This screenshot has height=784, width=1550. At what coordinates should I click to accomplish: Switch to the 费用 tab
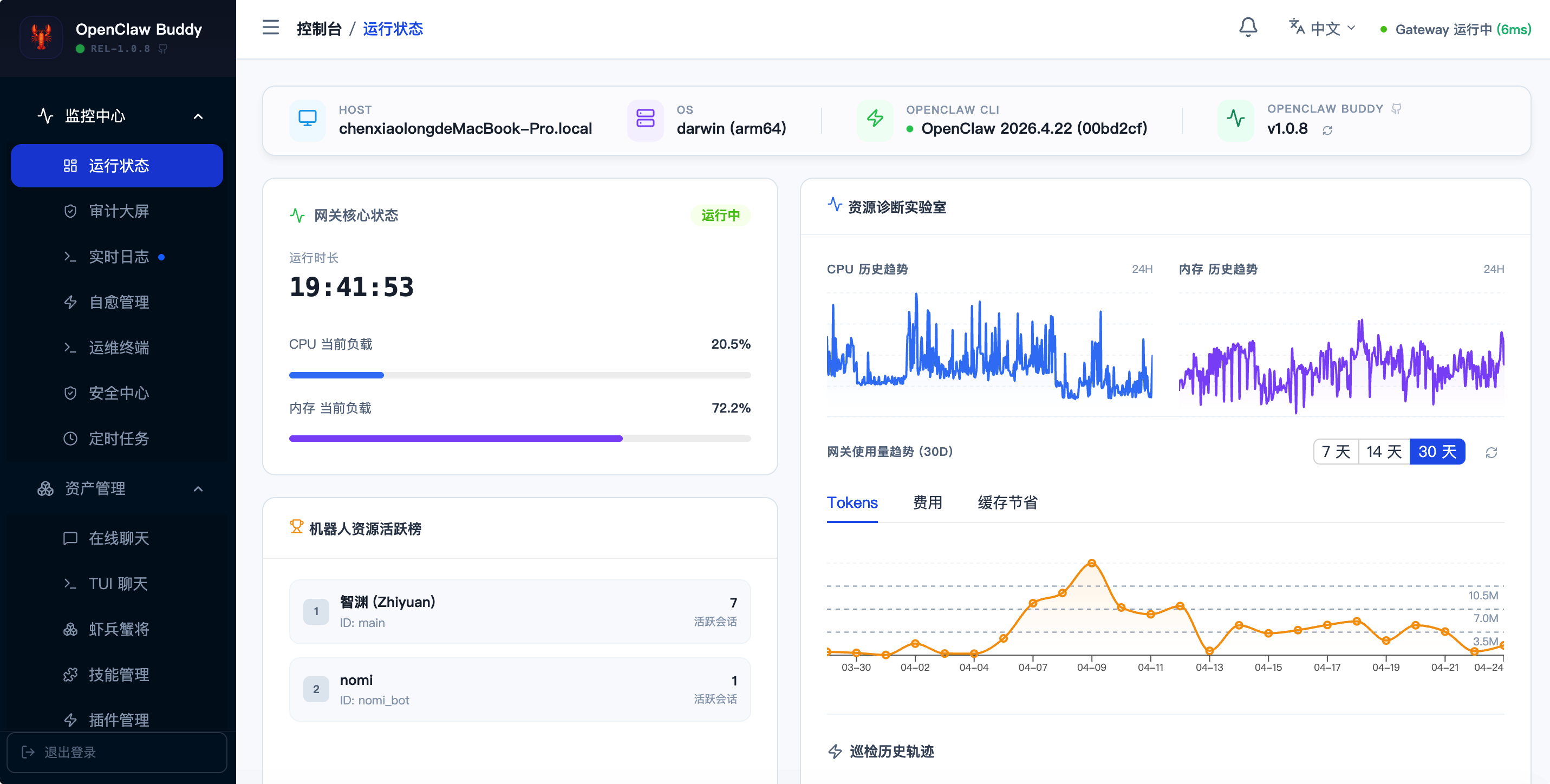click(927, 503)
